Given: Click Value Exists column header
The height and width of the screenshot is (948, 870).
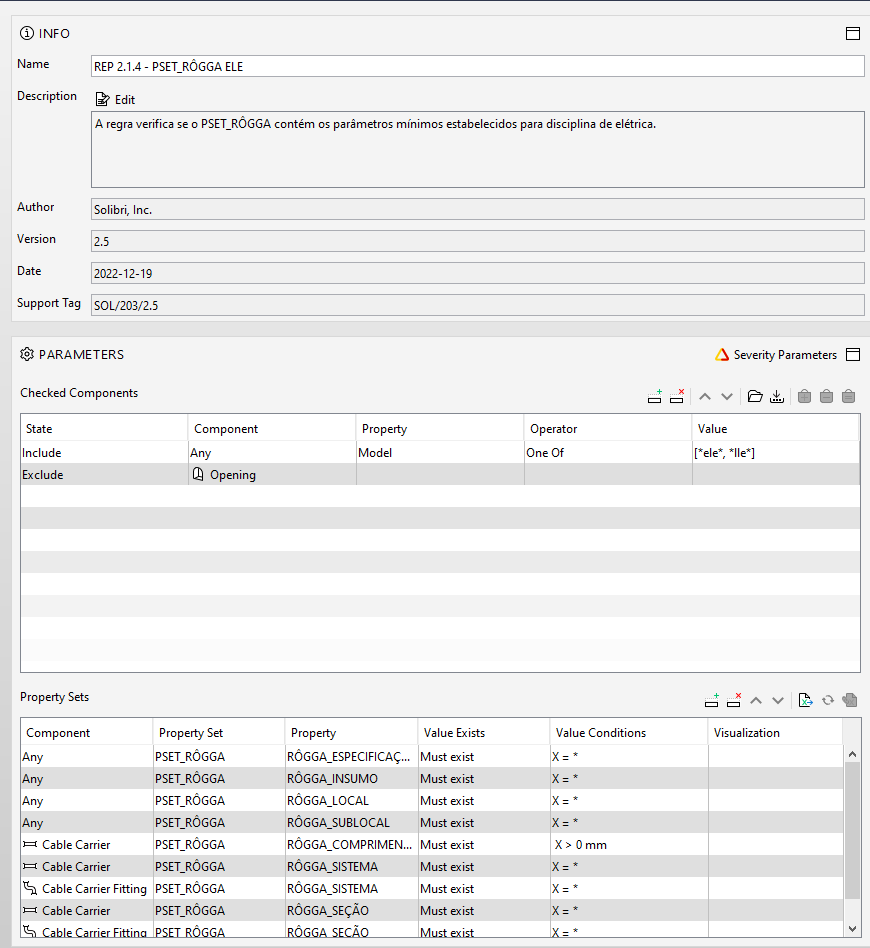Looking at the screenshot, I should [484, 733].
